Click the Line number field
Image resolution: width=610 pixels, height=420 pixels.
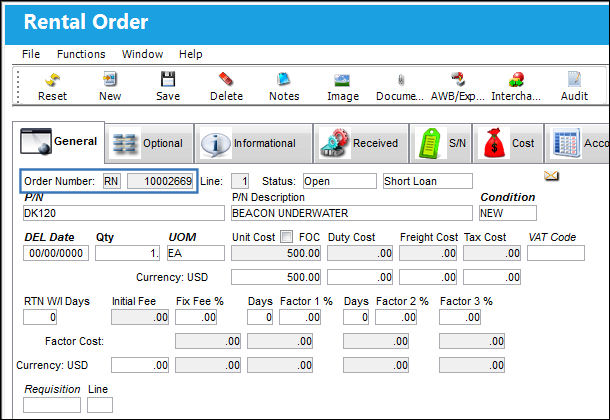click(x=240, y=181)
